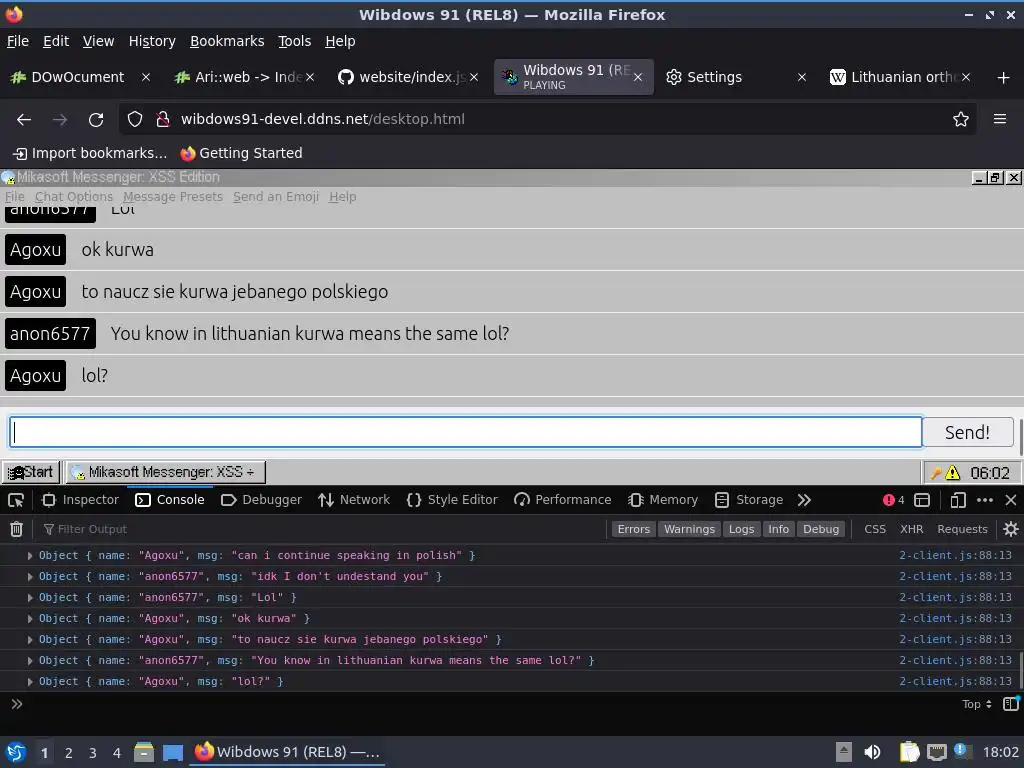Open the Firefox hamburger application menu
The width and height of the screenshot is (1024, 768).
1000,119
